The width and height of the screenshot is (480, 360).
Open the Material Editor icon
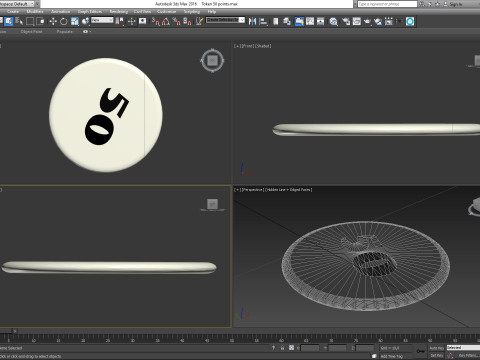pos(333,22)
